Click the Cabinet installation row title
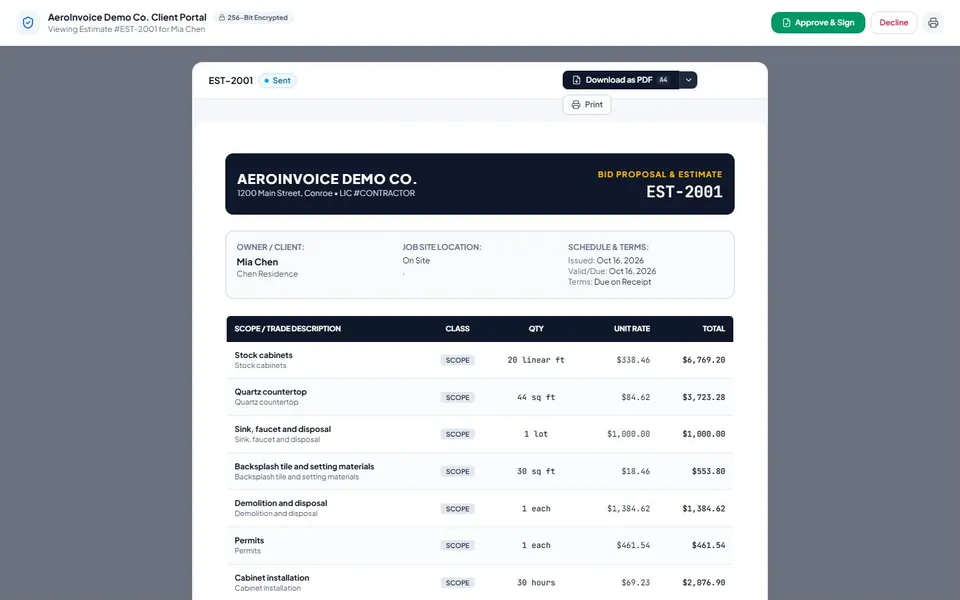 [272, 578]
